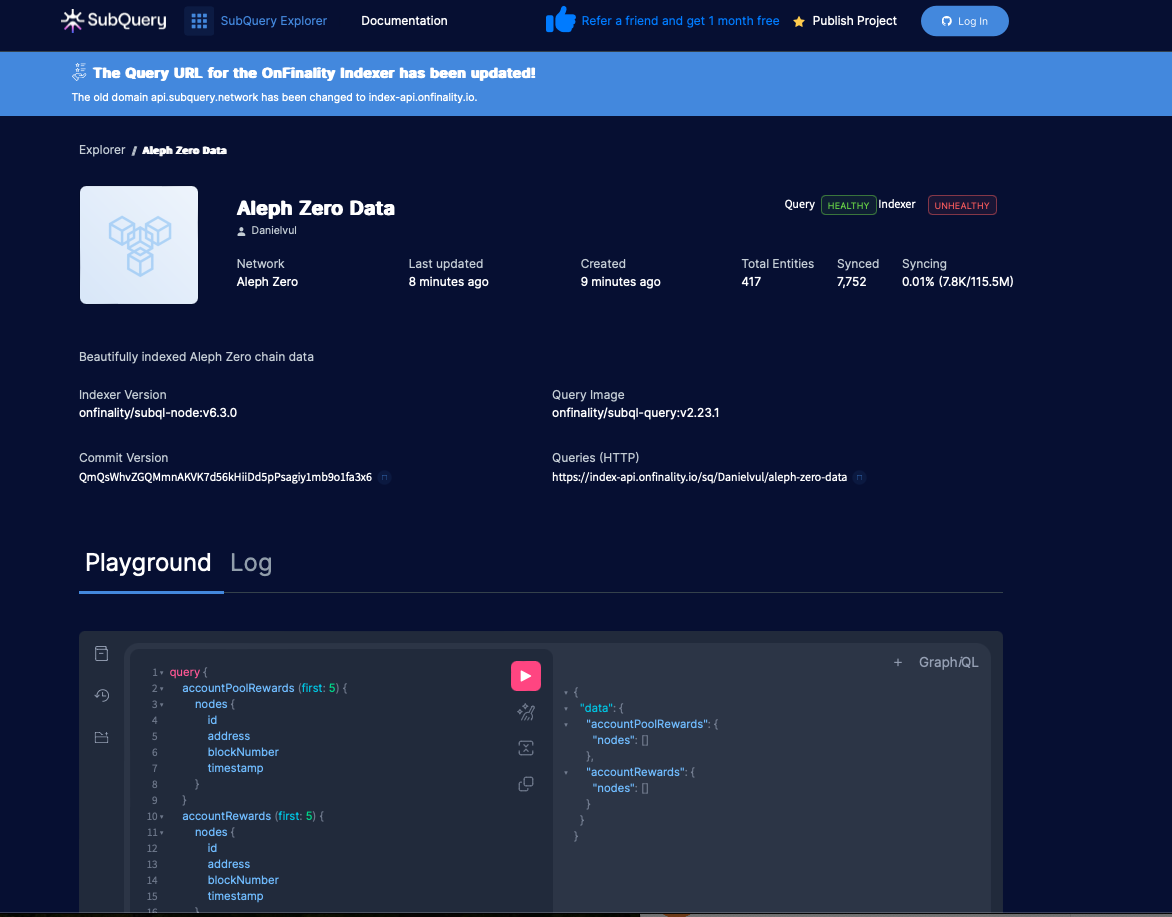This screenshot has height=917, width=1172.
Task: Select the Playground tab
Action: (x=148, y=563)
